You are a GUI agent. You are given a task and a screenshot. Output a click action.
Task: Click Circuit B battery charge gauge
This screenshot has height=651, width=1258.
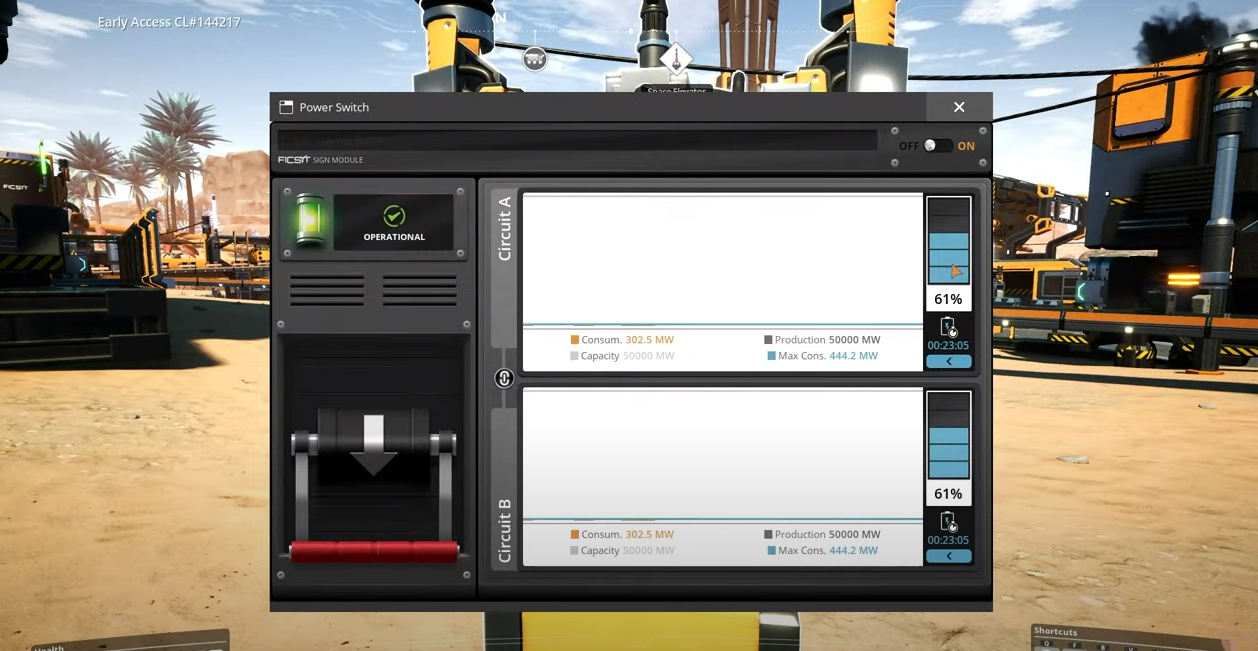(948, 436)
